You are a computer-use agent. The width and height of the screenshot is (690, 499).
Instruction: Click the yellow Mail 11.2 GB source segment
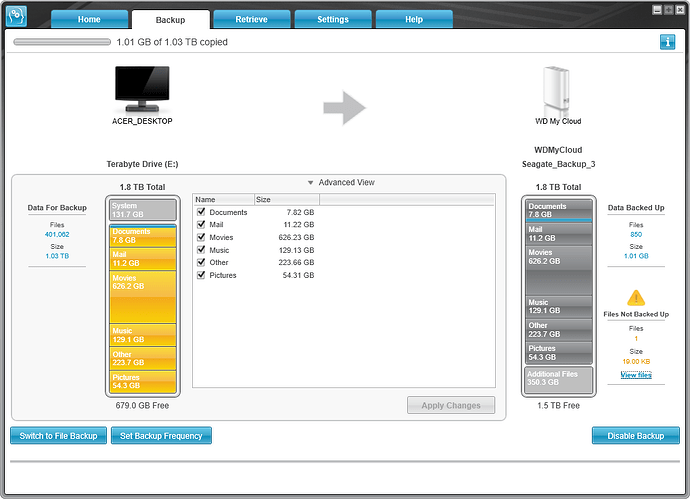pyautogui.click(x=143, y=259)
